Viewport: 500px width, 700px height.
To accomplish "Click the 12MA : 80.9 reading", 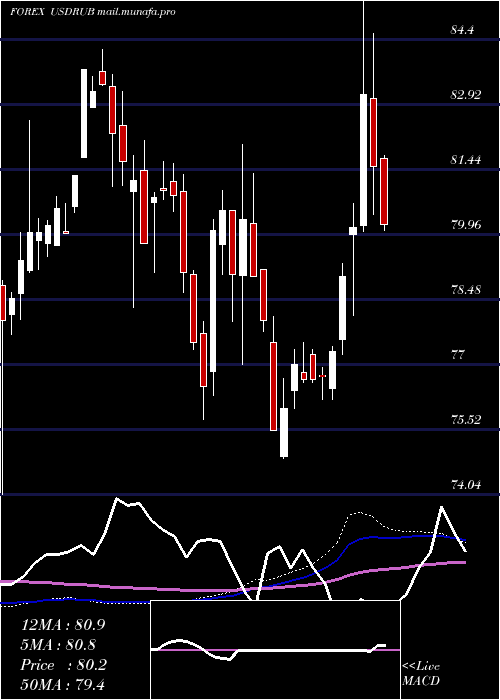I will pyautogui.click(x=63, y=625).
